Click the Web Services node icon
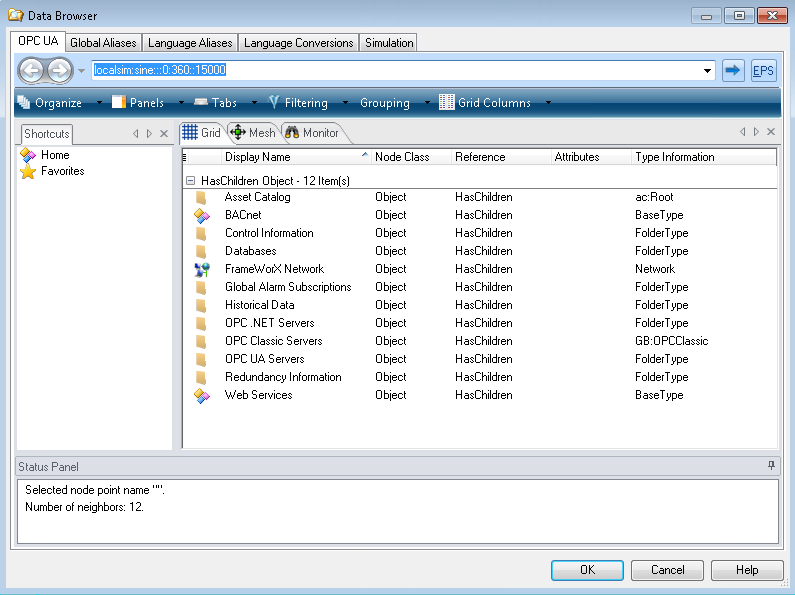The width and height of the screenshot is (795, 595). (202, 395)
